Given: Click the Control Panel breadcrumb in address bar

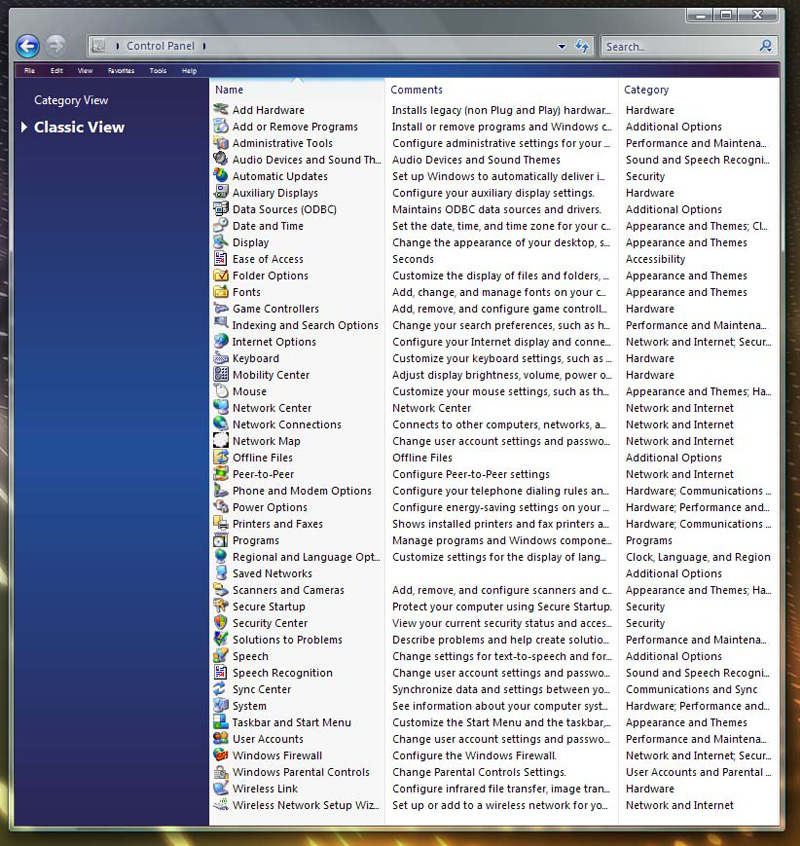Looking at the screenshot, I should pos(160,46).
